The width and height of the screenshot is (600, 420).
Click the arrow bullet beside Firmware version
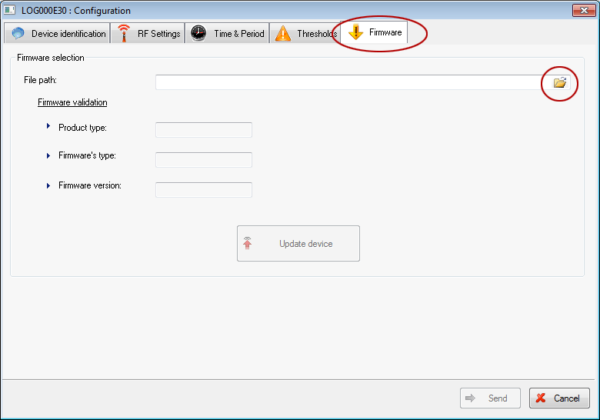(48, 186)
